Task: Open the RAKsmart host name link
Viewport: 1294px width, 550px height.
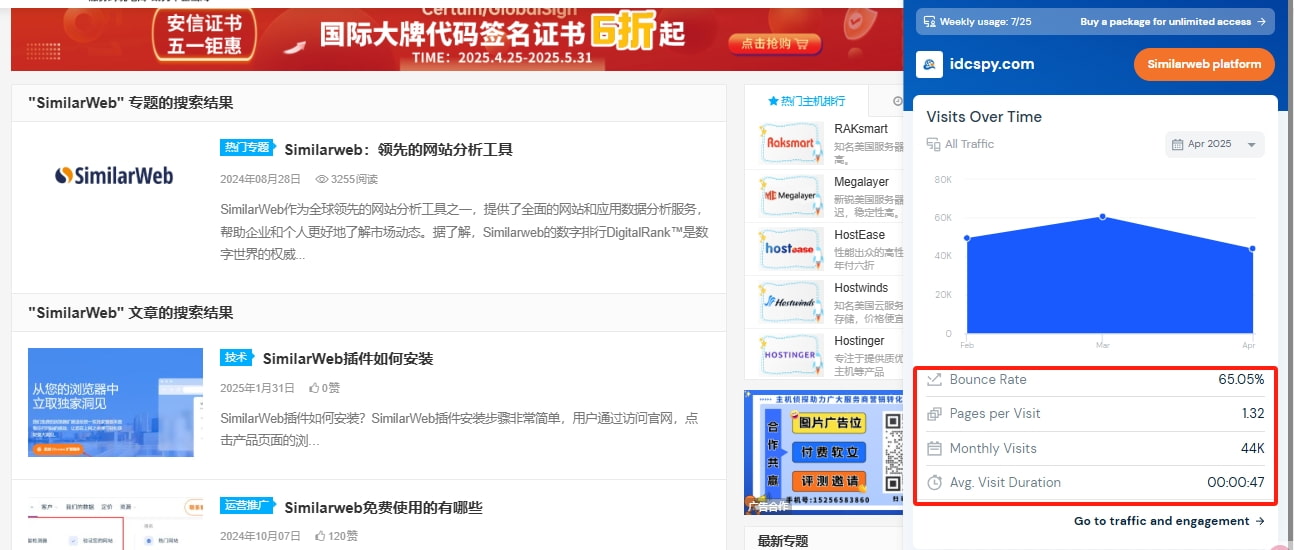Action: tap(861, 129)
